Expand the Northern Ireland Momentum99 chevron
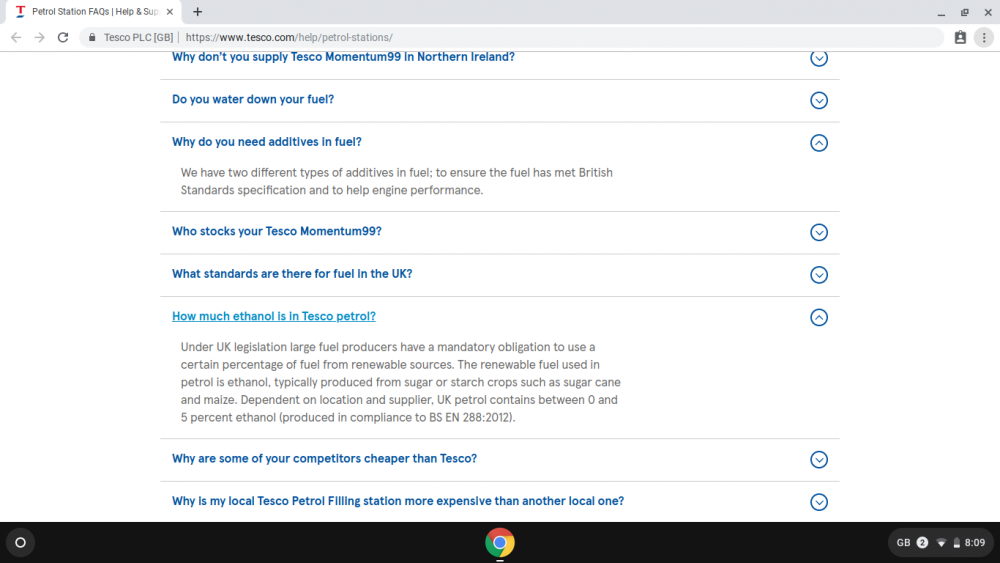Image resolution: width=1000 pixels, height=563 pixels. 819,58
